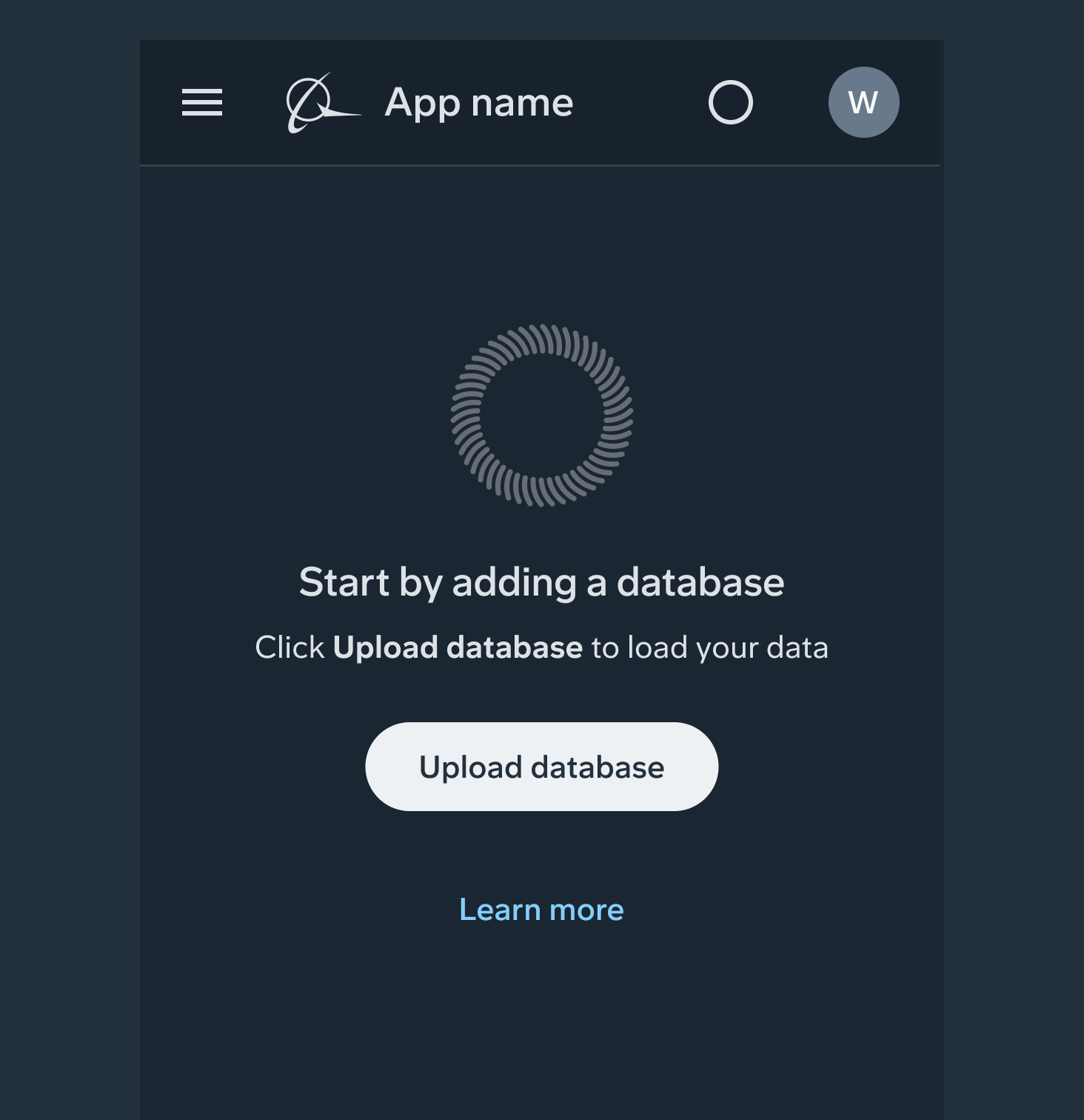Start loading data with Upload database
The height and width of the screenshot is (1120, 1084).
541,767
